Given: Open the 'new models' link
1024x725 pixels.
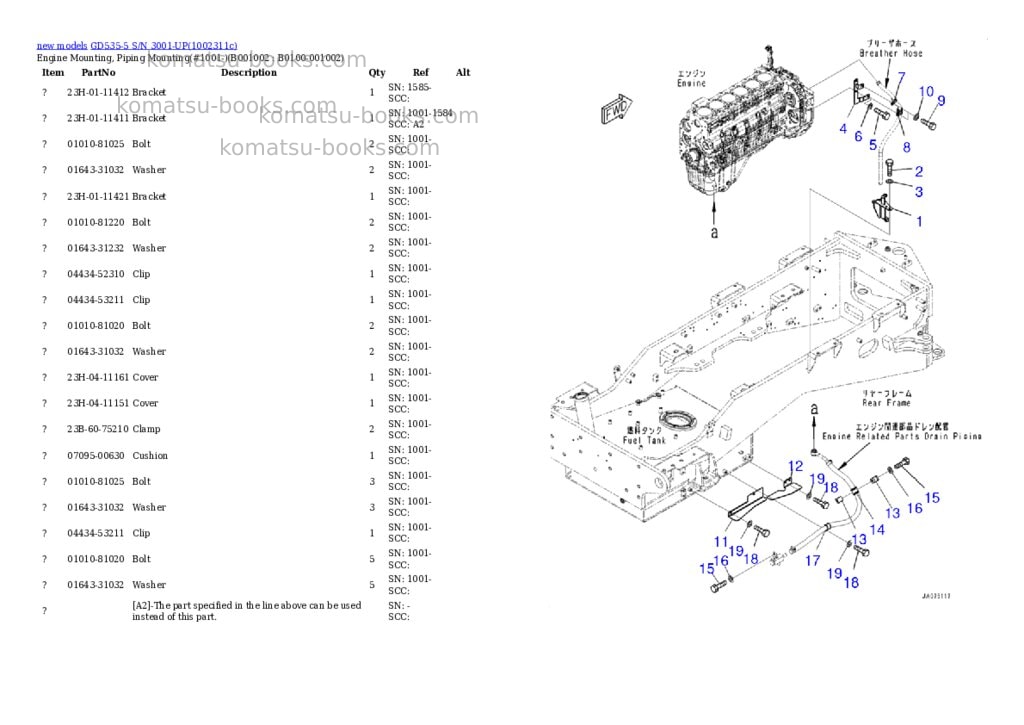Looking at the screenshot, I should 62,46.
